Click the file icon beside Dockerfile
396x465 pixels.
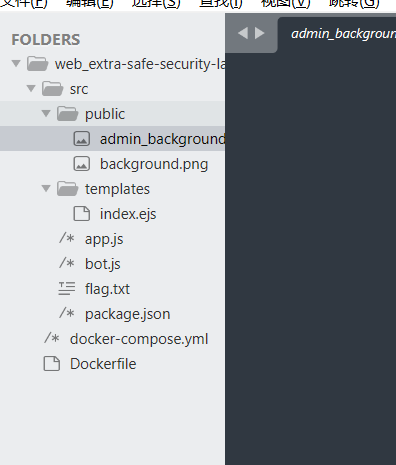point(52,364)
